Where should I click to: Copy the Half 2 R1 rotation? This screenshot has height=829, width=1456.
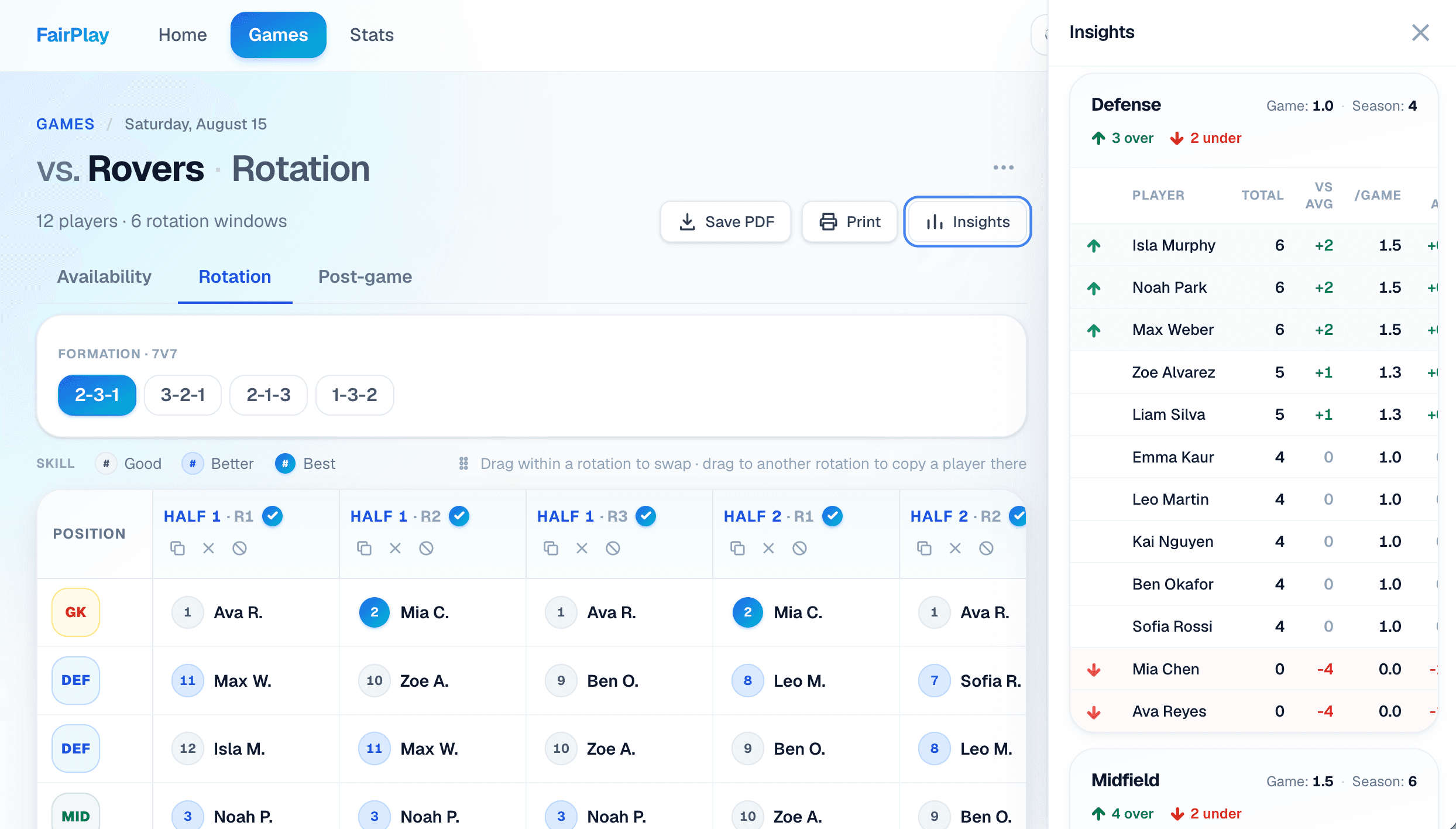point(737,548)
